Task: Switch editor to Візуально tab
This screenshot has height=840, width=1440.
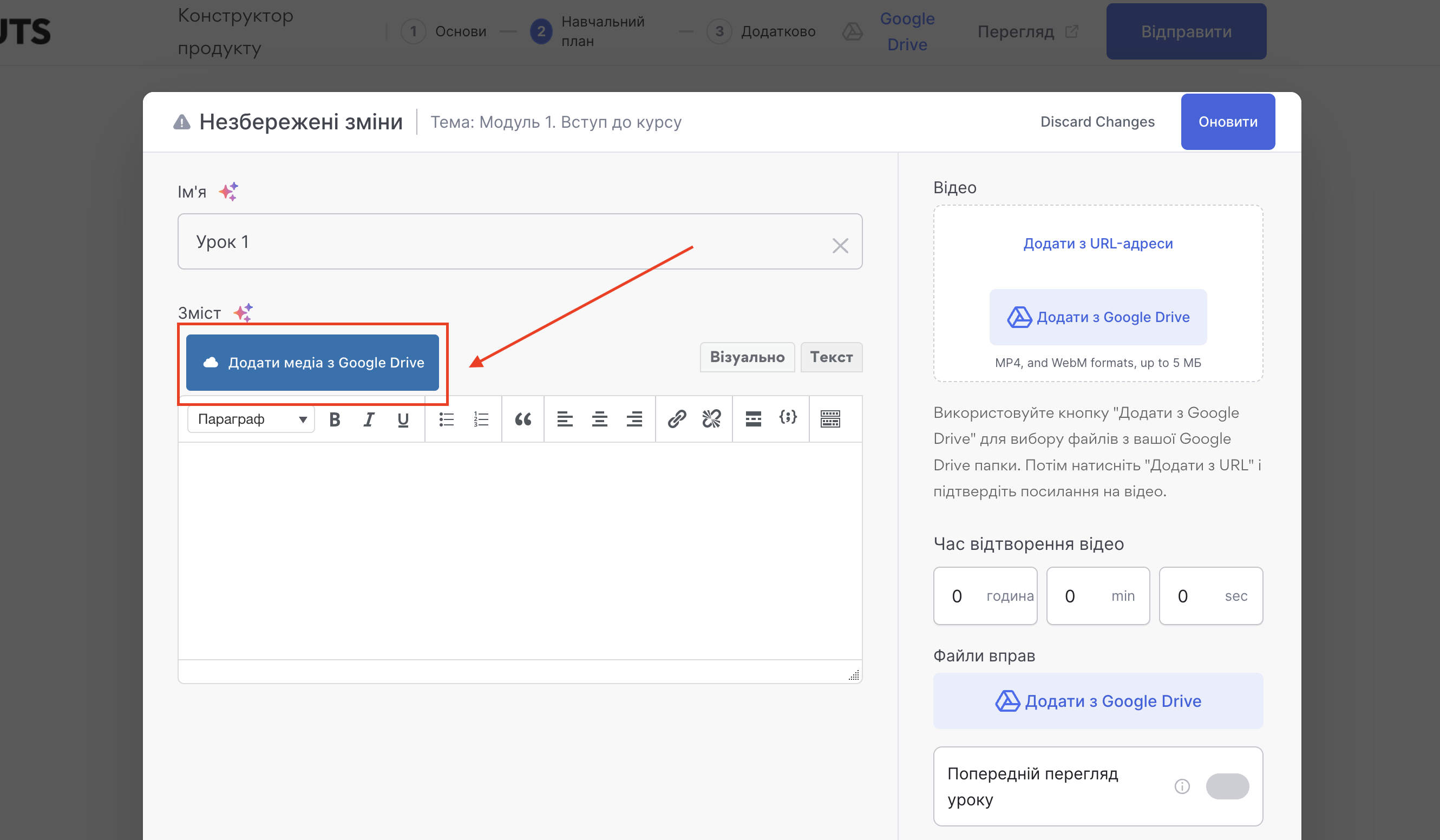Action: click(747, 357)
